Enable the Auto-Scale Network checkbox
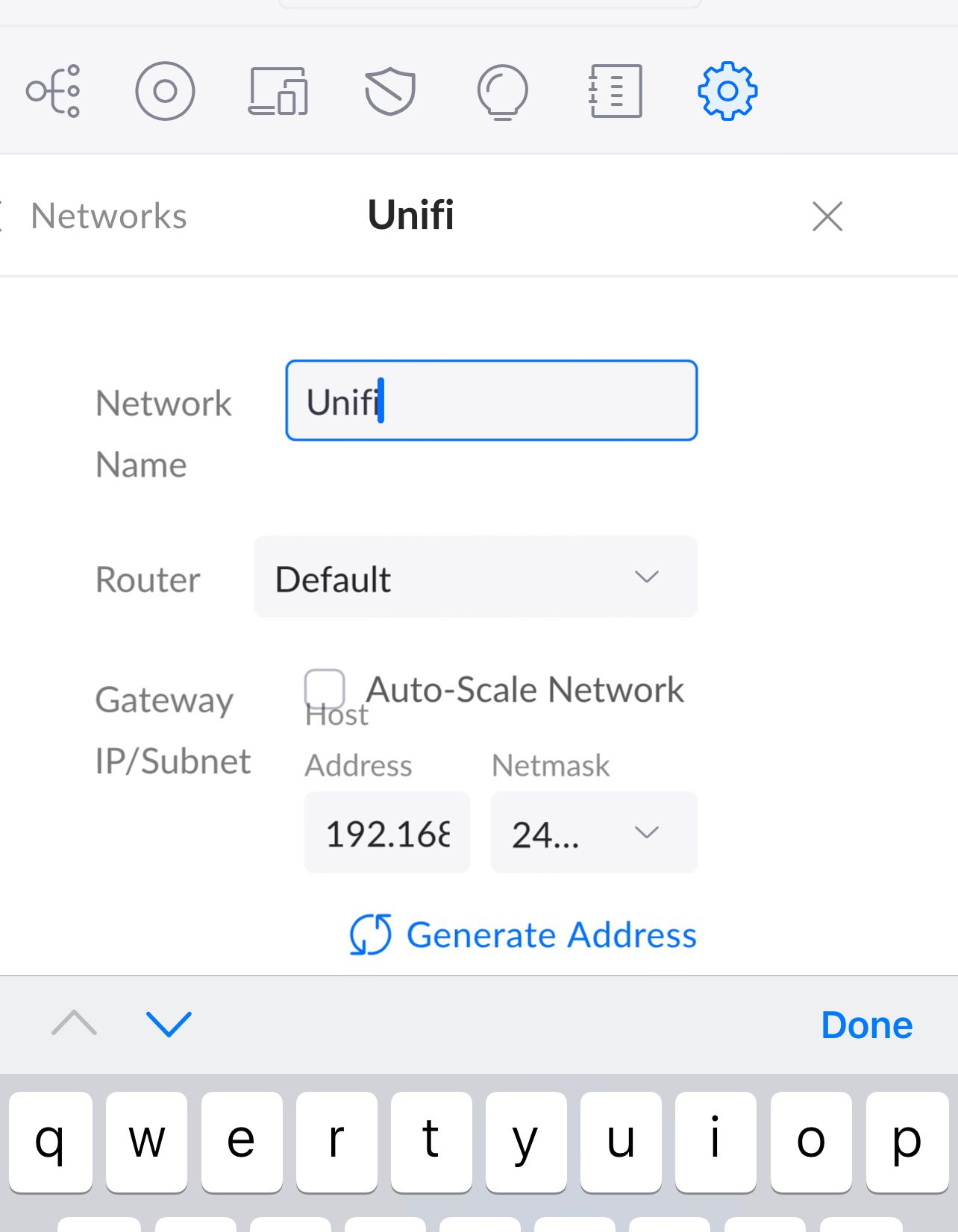958x1232 pixels. (325, 688)
